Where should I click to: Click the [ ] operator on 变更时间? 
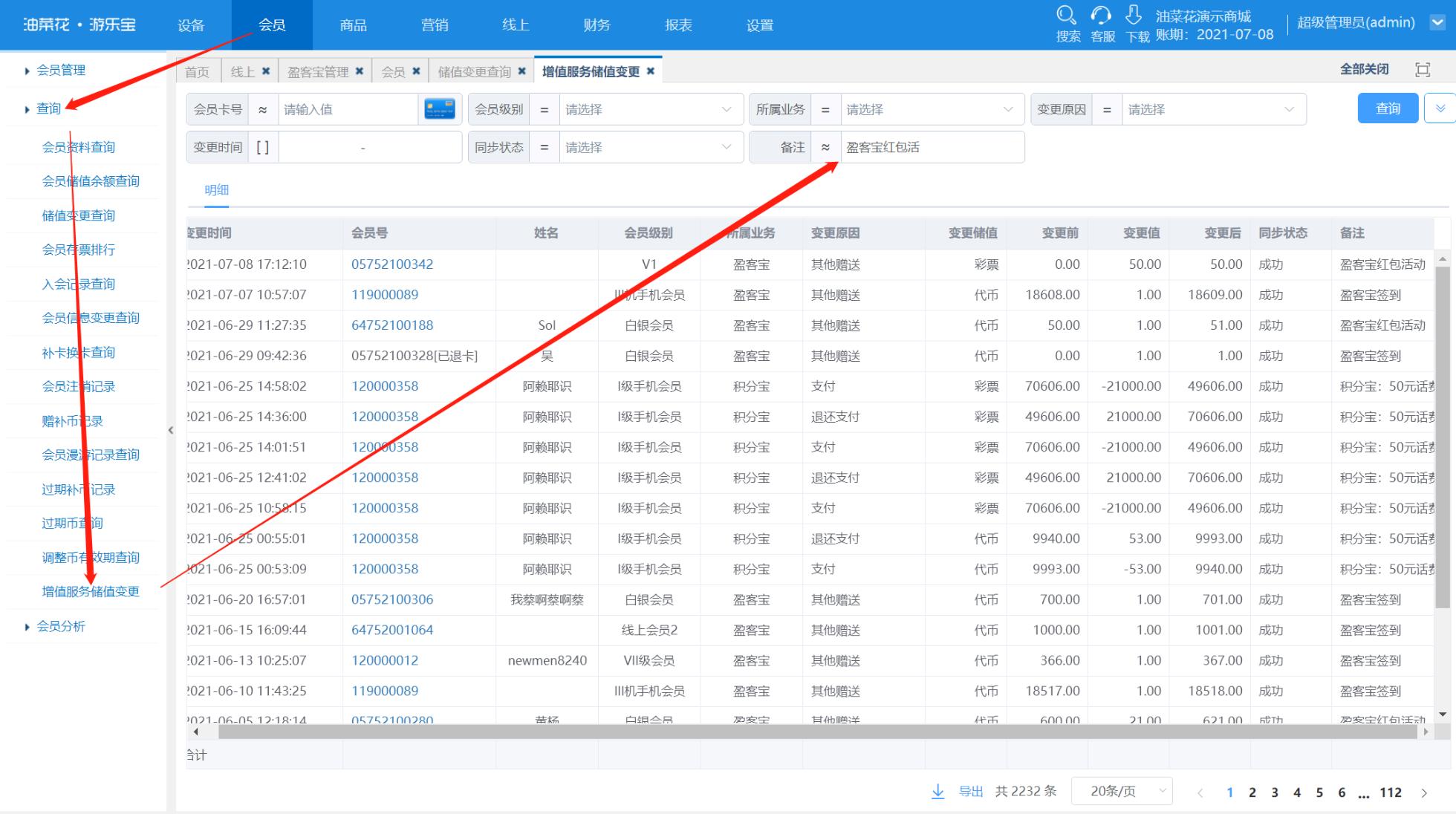(x=262, y=147)
